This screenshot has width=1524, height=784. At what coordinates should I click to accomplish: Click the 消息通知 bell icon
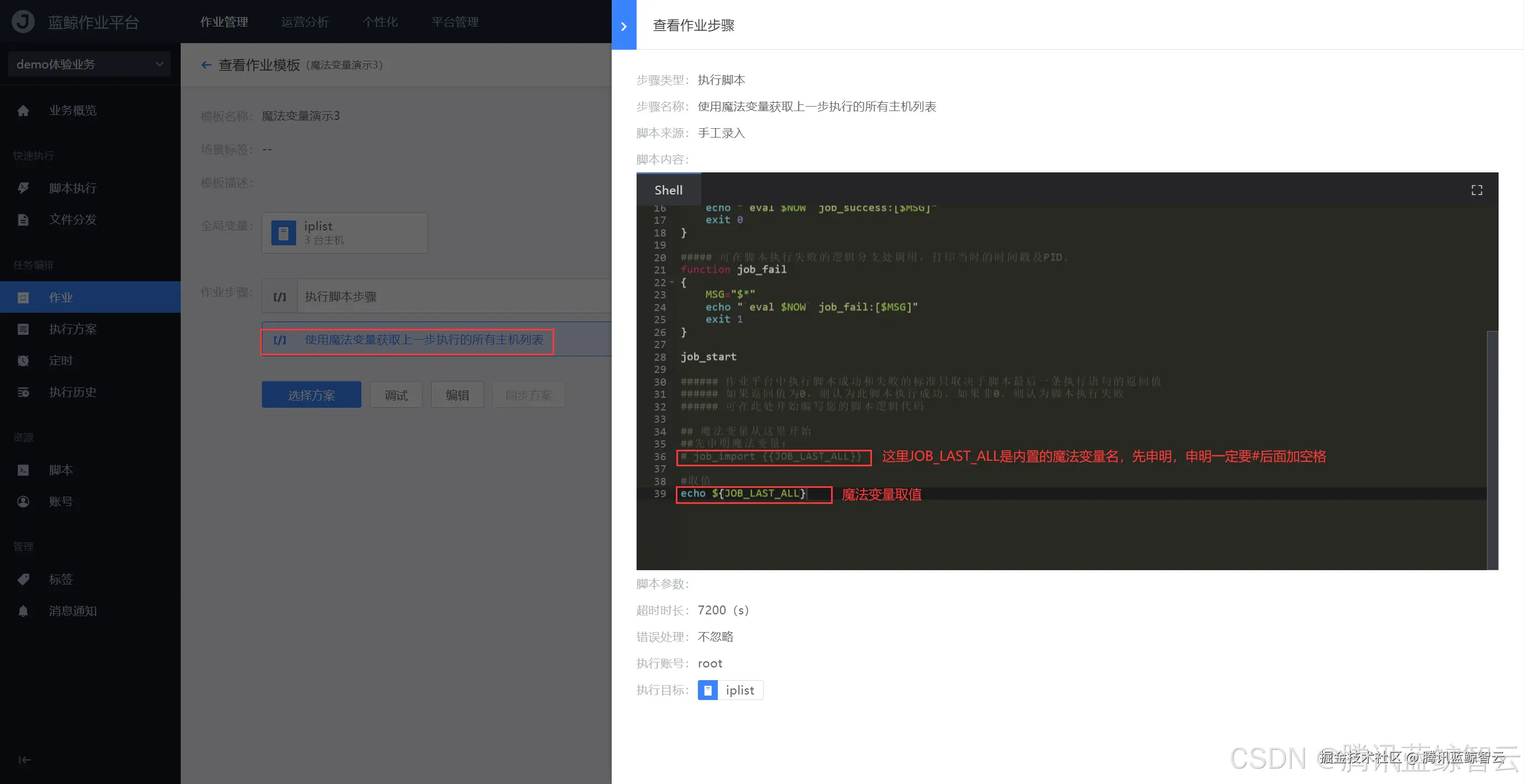pos(23,611)
